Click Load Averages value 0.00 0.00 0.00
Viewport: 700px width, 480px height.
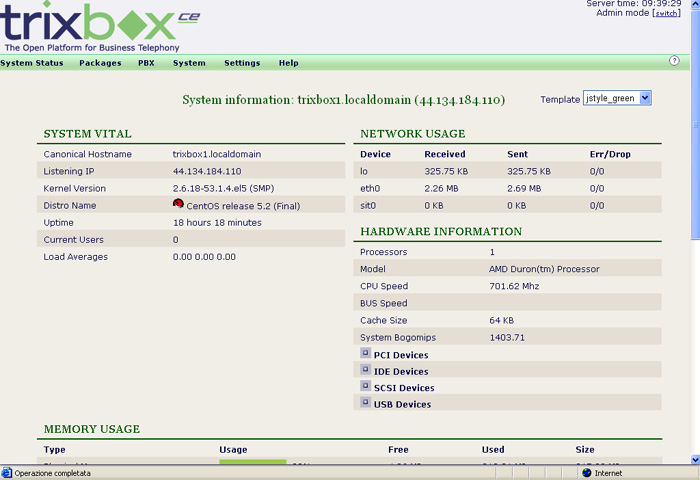click(x=204, y=257)
